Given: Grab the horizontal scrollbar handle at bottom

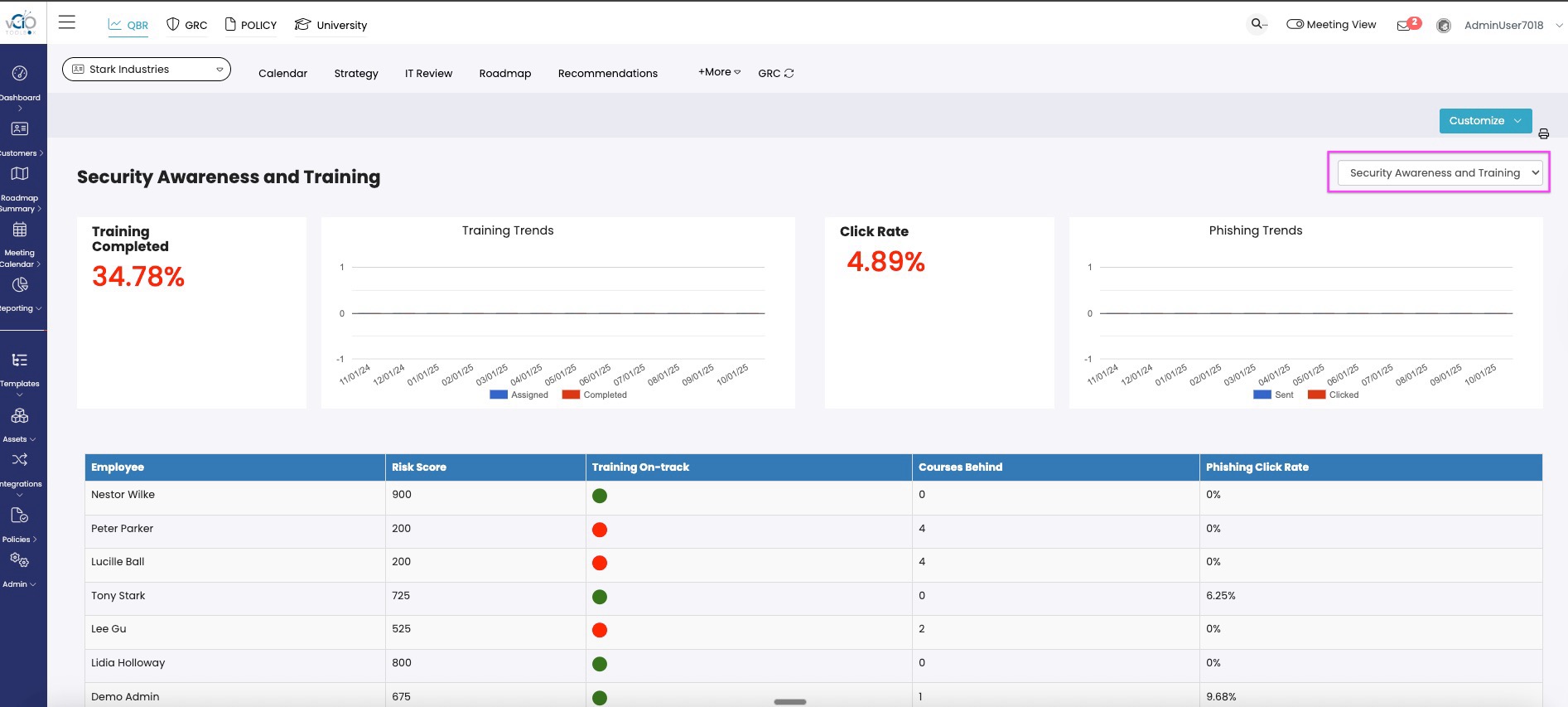Looking at the screenshot, I should 790,702.
